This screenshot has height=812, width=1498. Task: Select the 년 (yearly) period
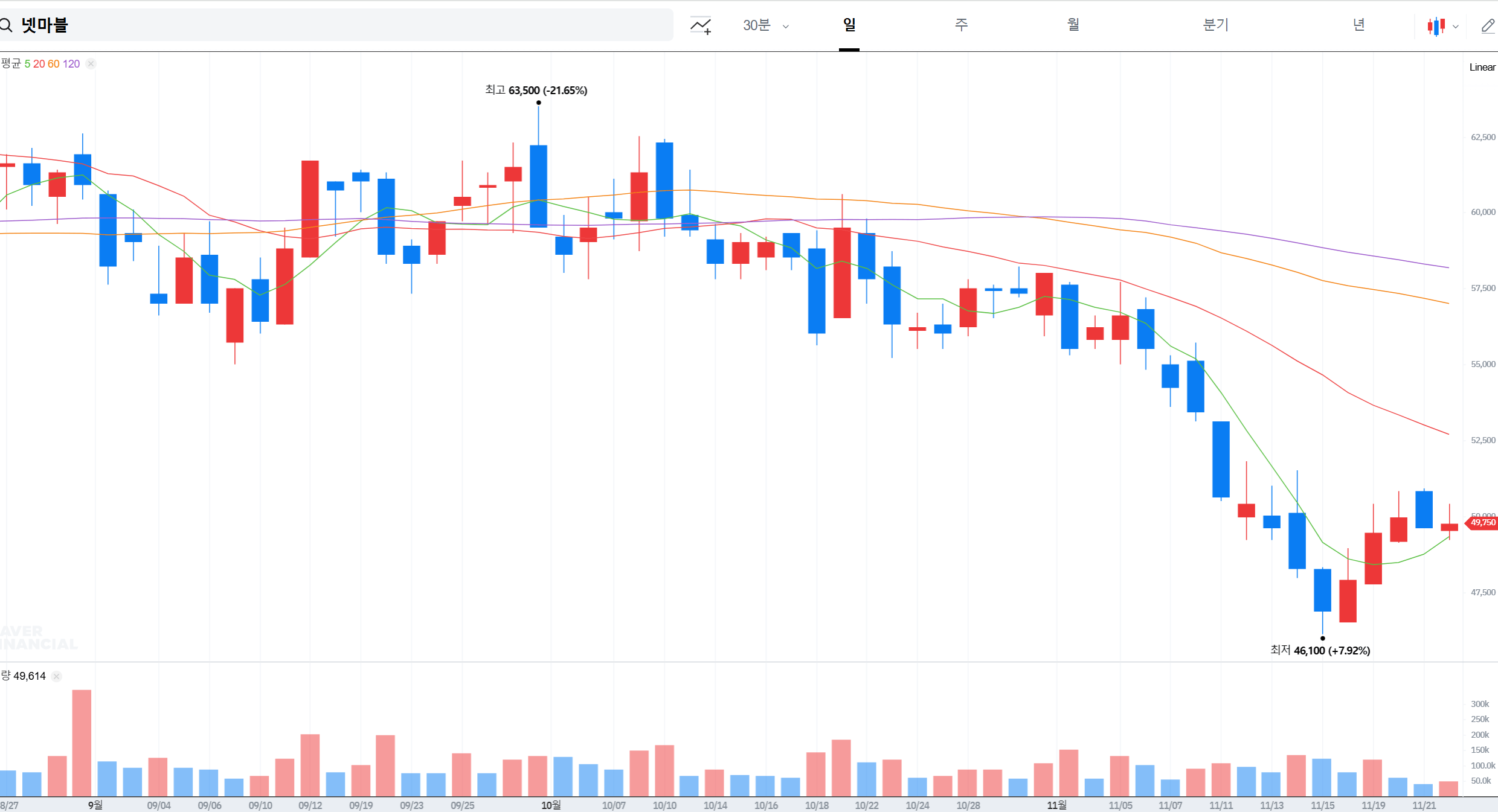(x=1358, y=25)
